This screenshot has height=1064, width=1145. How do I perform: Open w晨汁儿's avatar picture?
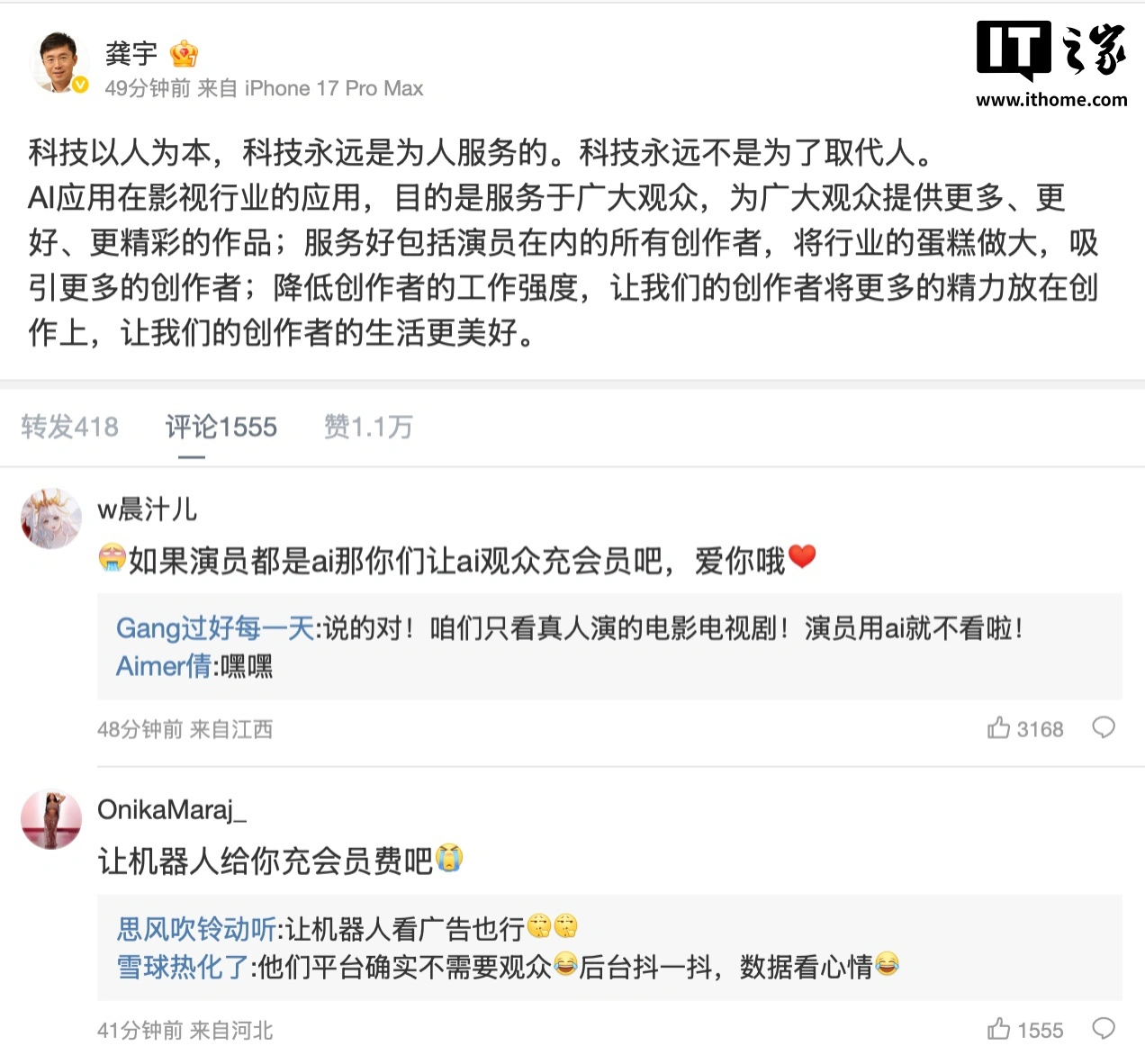click(51, 519)
